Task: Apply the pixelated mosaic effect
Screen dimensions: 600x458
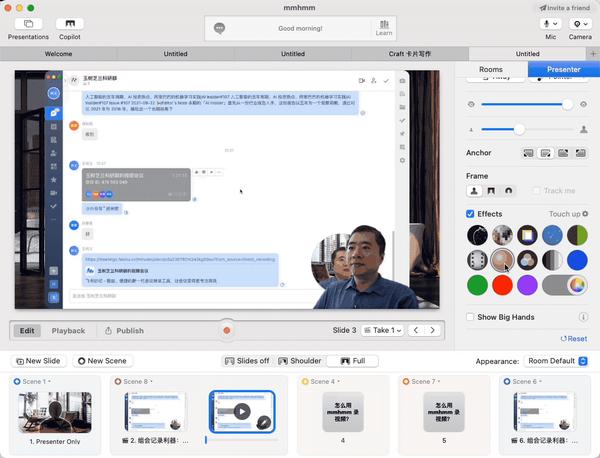Action: [502, 235]
